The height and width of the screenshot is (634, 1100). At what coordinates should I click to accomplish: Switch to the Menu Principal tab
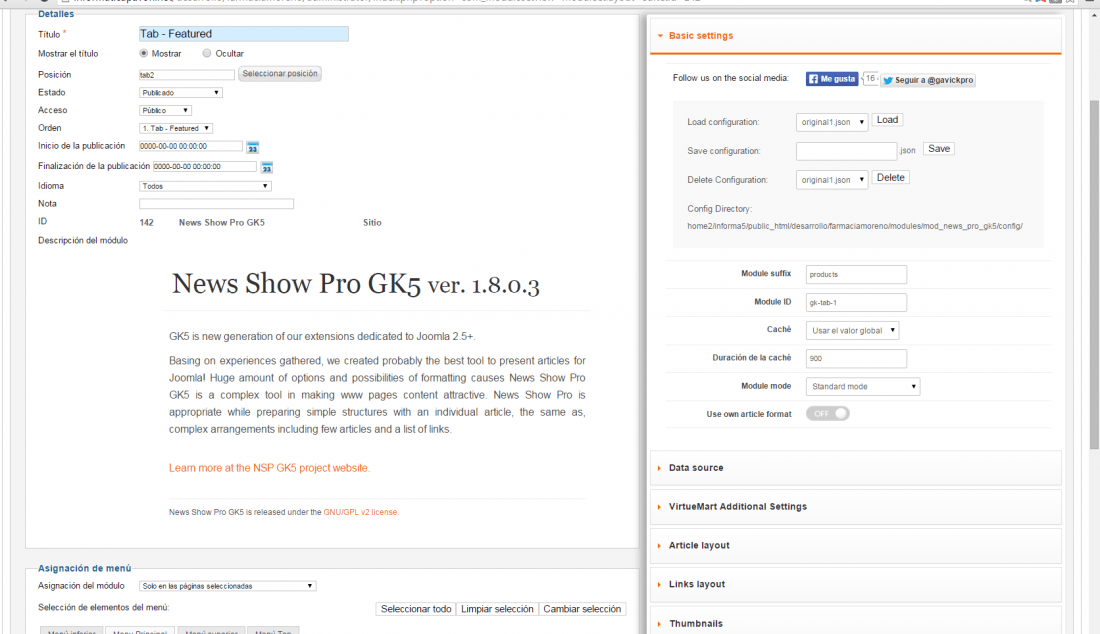click(140, 630)
